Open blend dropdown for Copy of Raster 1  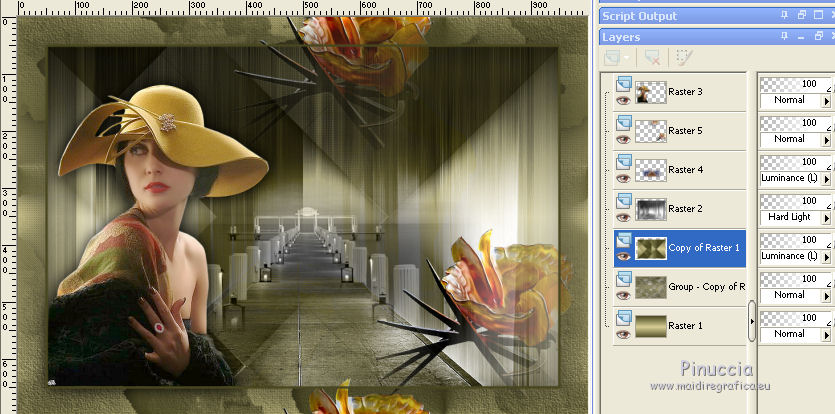tap(826, 256)
